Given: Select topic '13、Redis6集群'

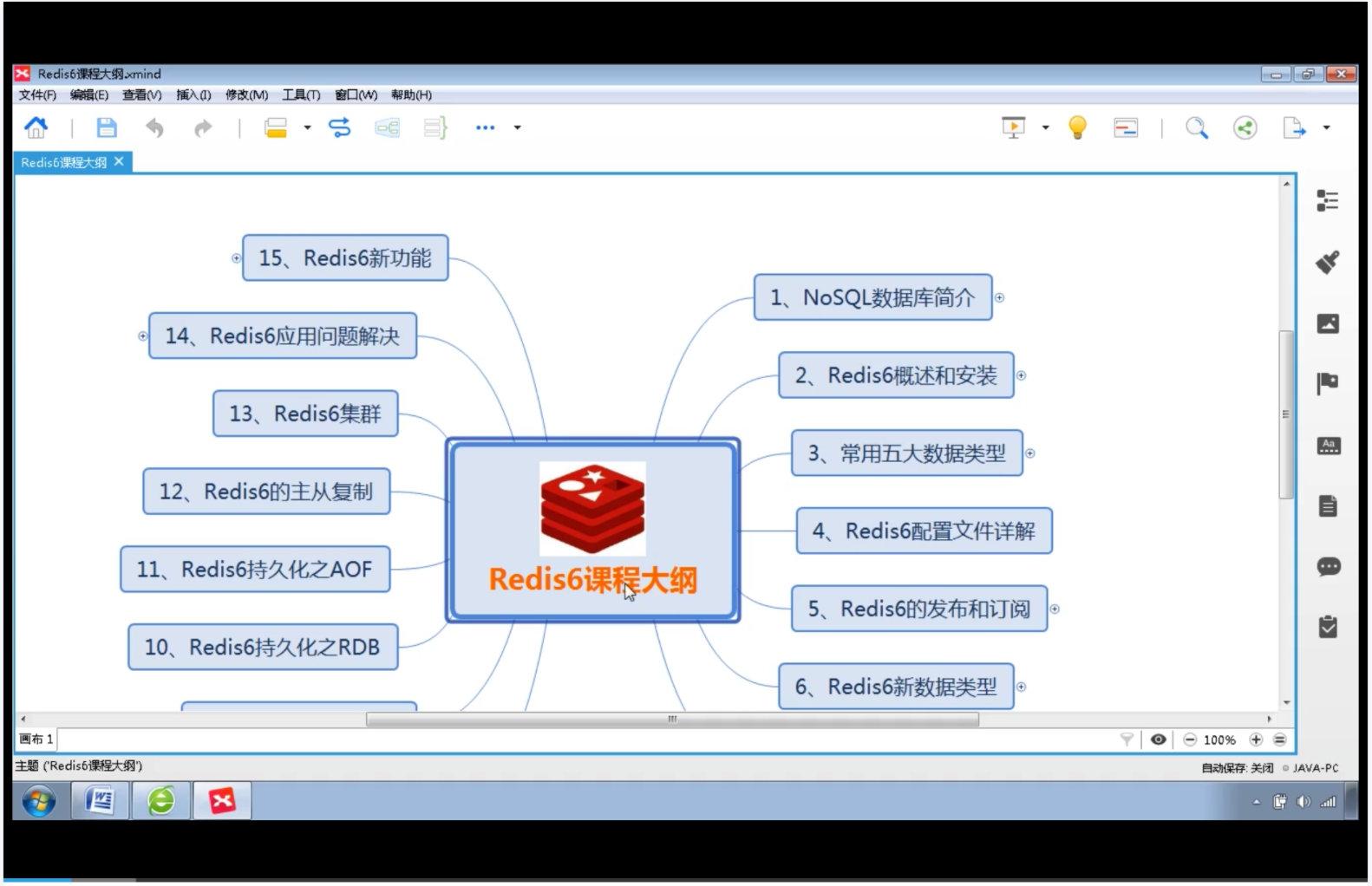Looking at the screenshot, I should click(x=305, y=414).
